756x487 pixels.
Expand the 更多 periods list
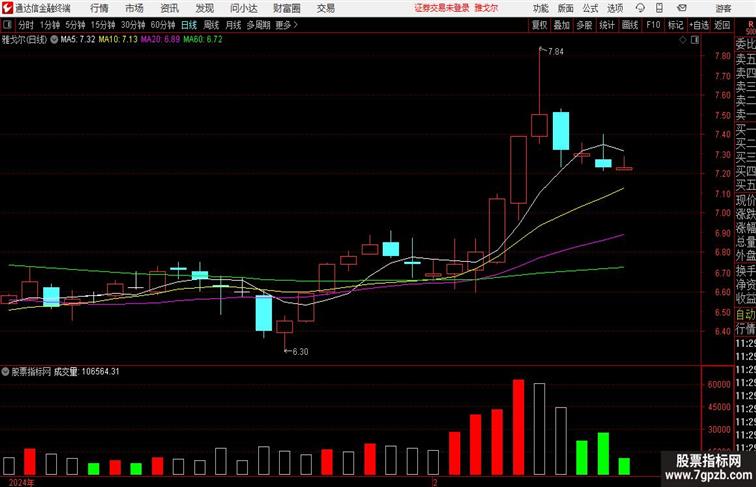pos(286,25)
